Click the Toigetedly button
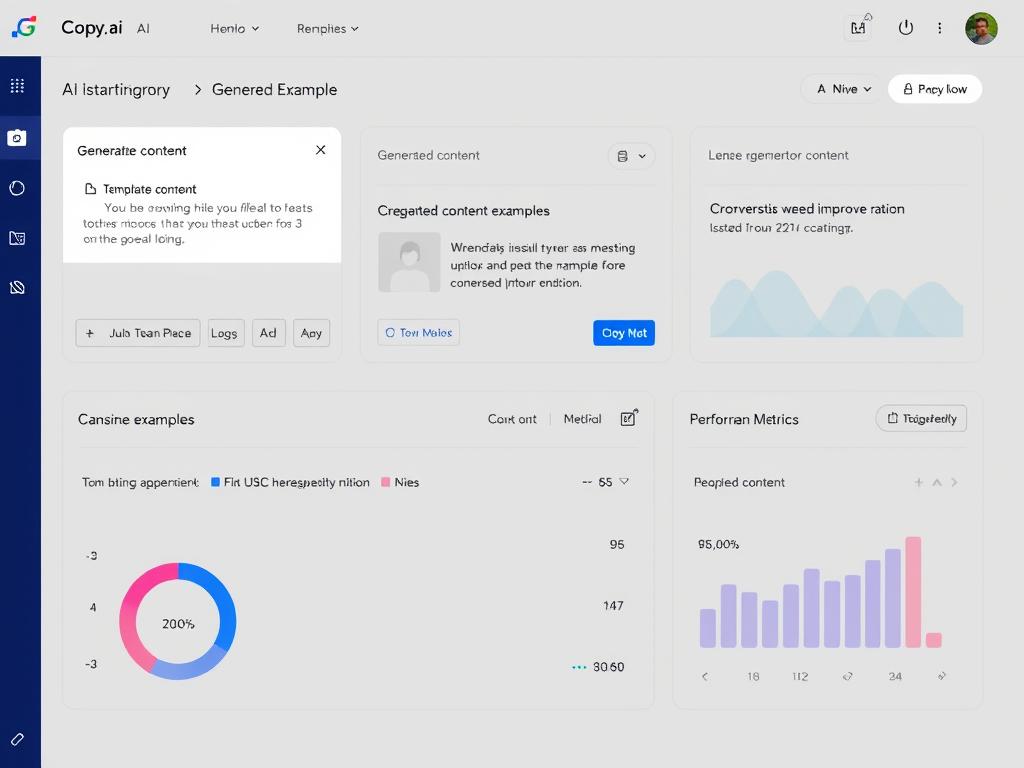The image size is (1024, 768). click(x=921, y=418)
